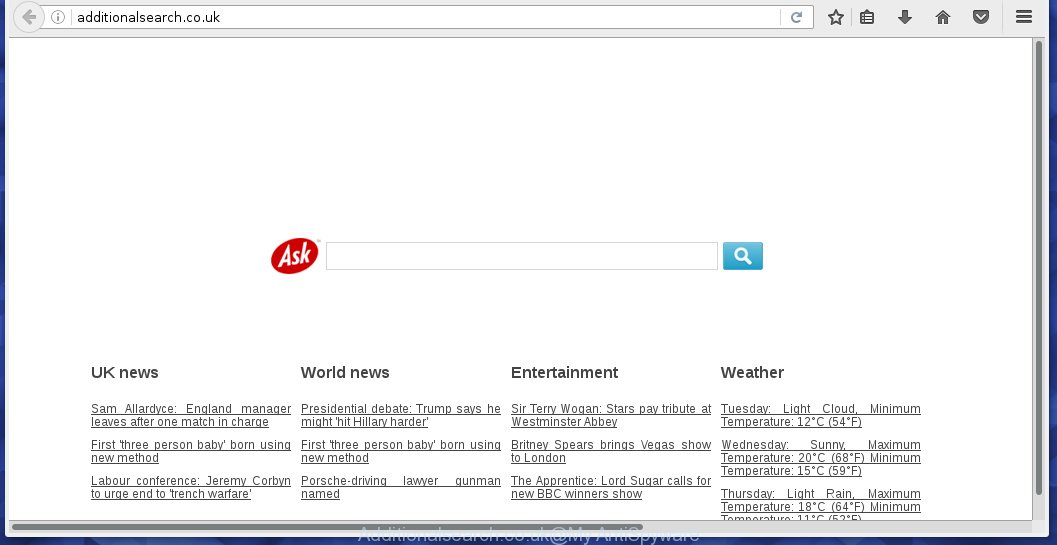Go to the Firefox home icon
This screenshot has width=1057, height=545.
tap(942, 18)
